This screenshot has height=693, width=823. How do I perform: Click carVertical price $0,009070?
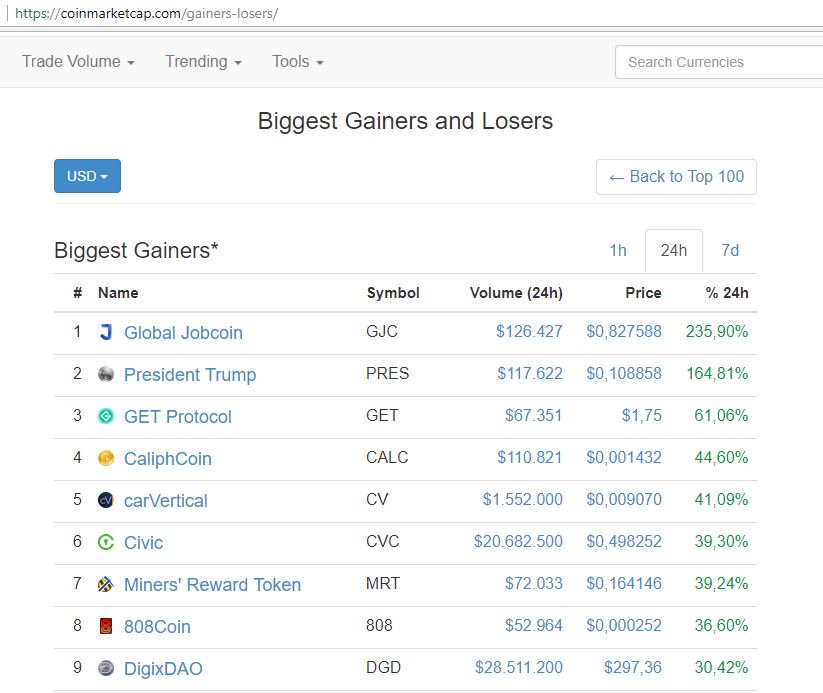(624, 499)
